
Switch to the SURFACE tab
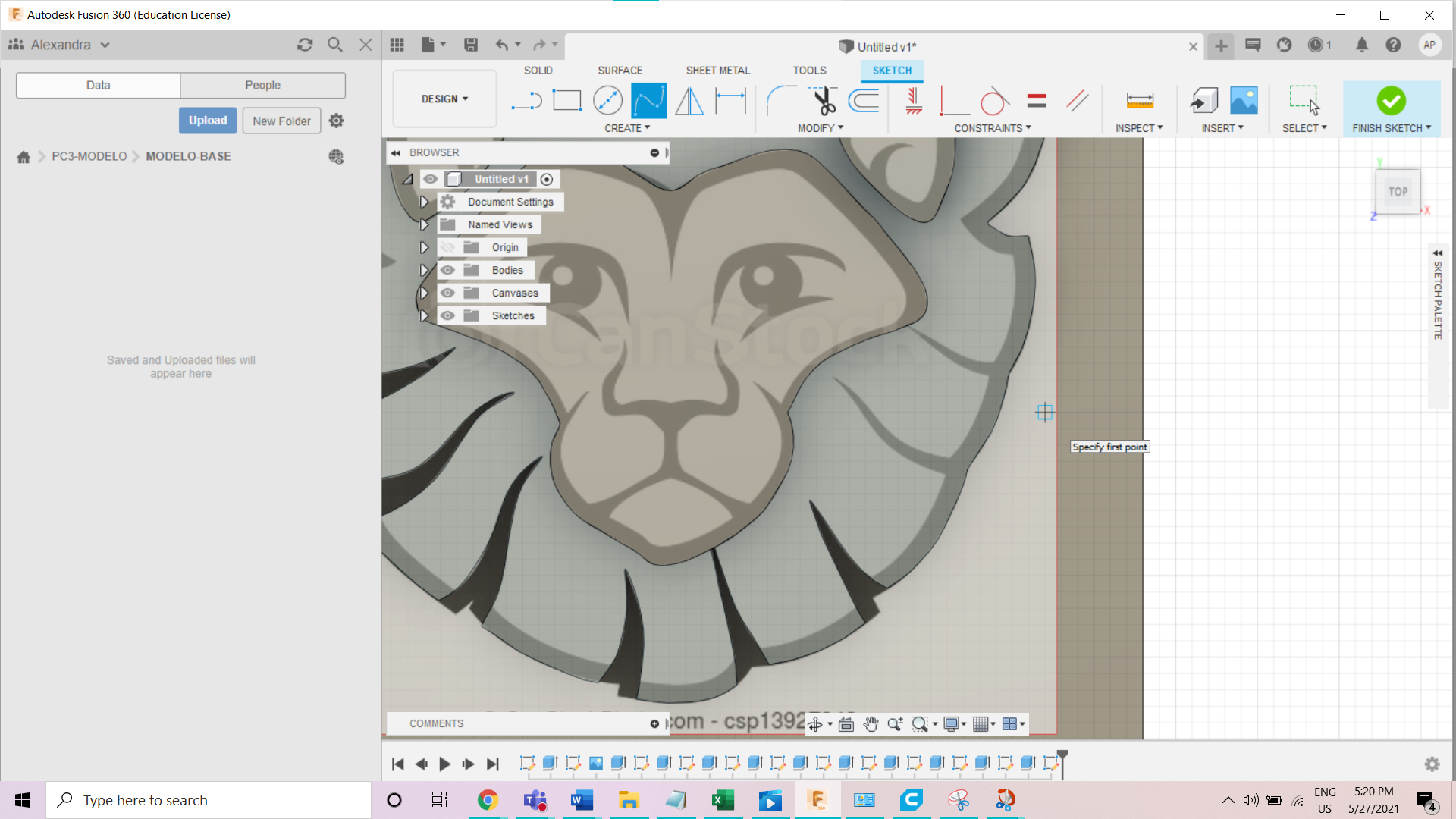620,70
